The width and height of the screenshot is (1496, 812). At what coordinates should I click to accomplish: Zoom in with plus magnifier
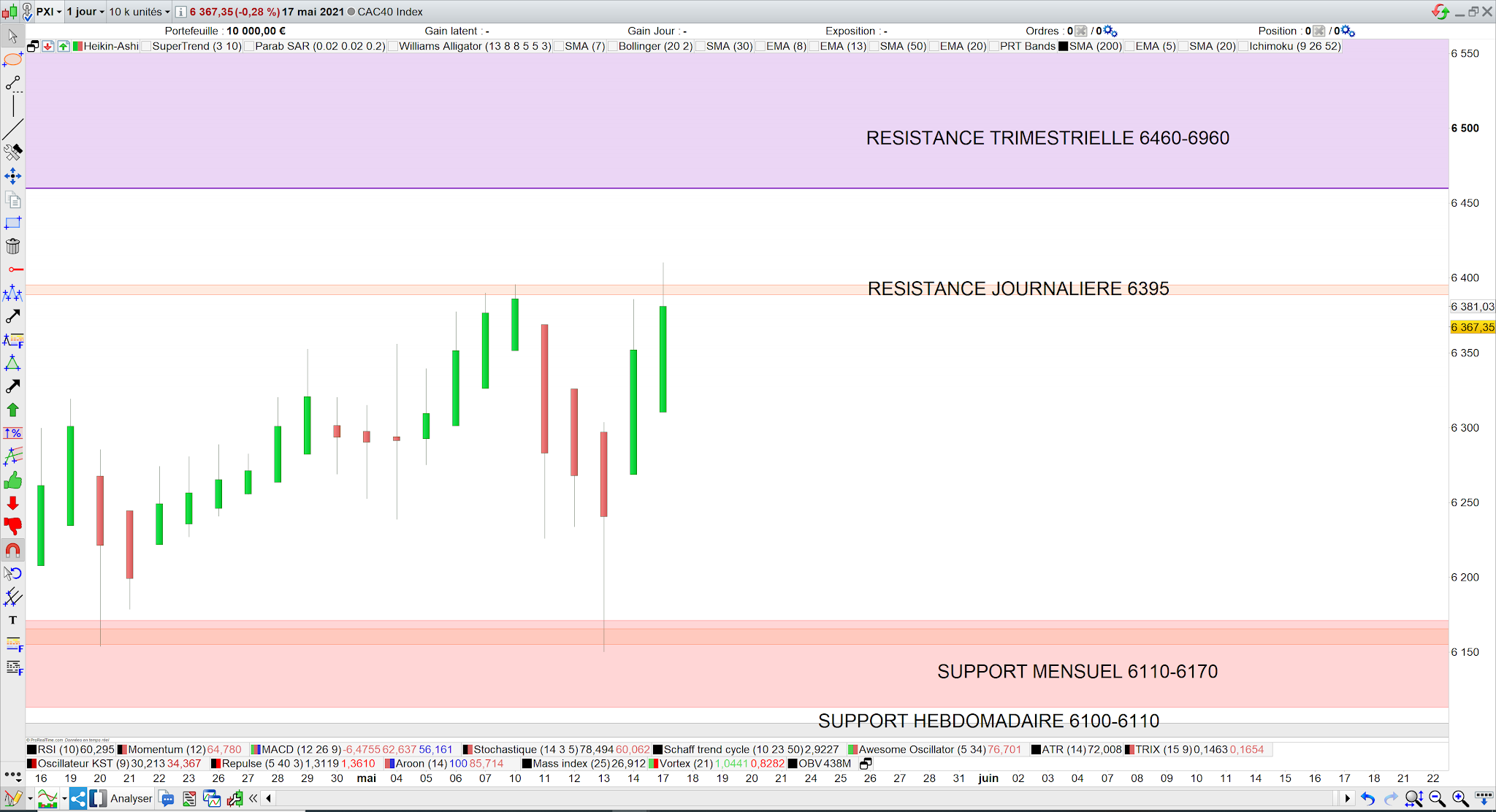1460,799
